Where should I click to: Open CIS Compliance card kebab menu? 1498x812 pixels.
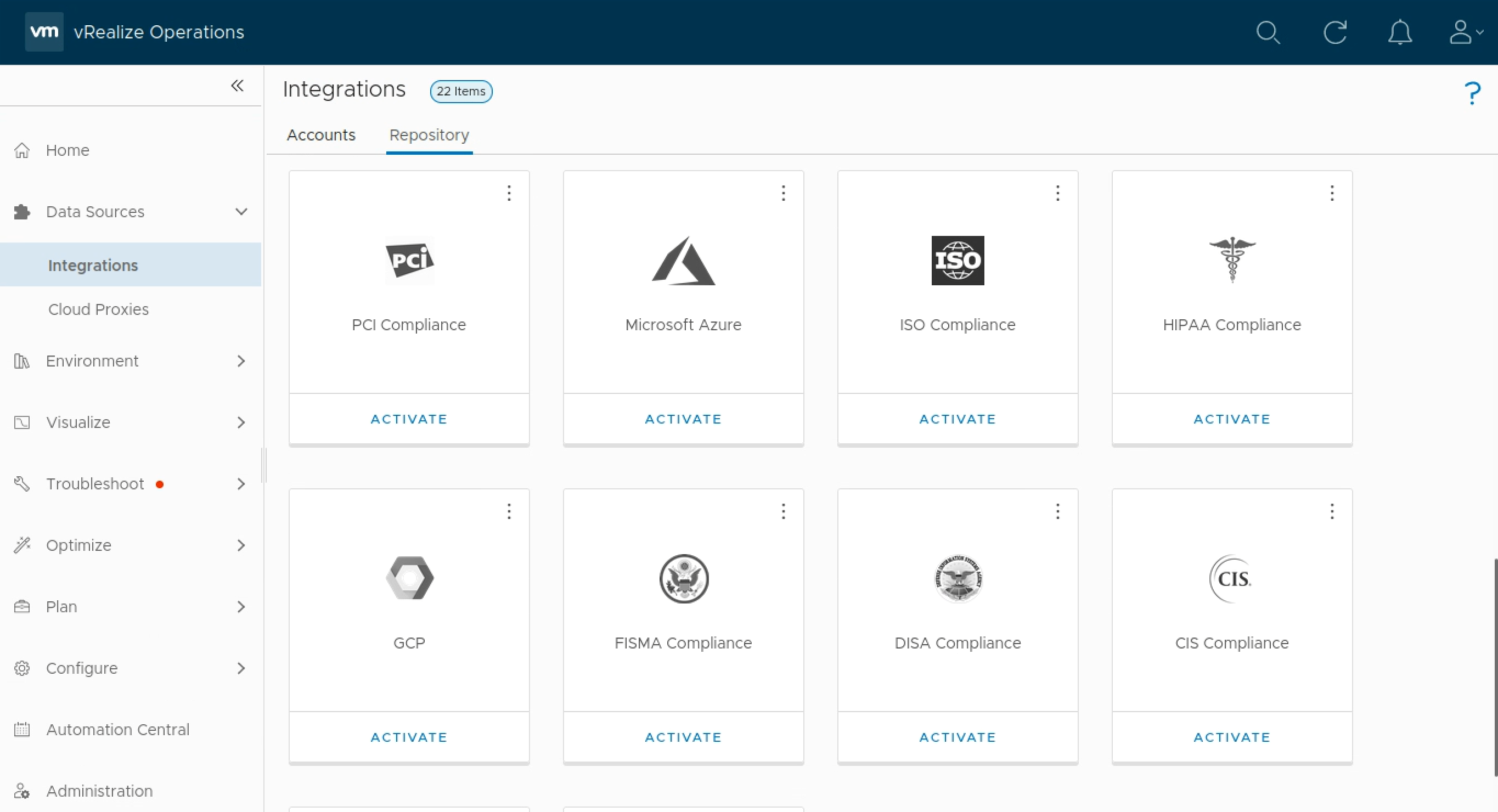1332,511
